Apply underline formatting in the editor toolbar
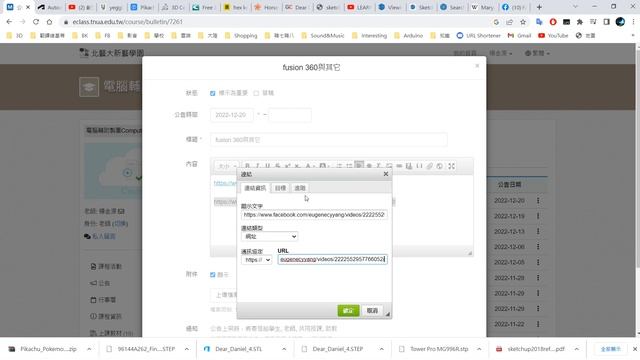This screenshot has height=360, width=640. click(x=267, y=166)
